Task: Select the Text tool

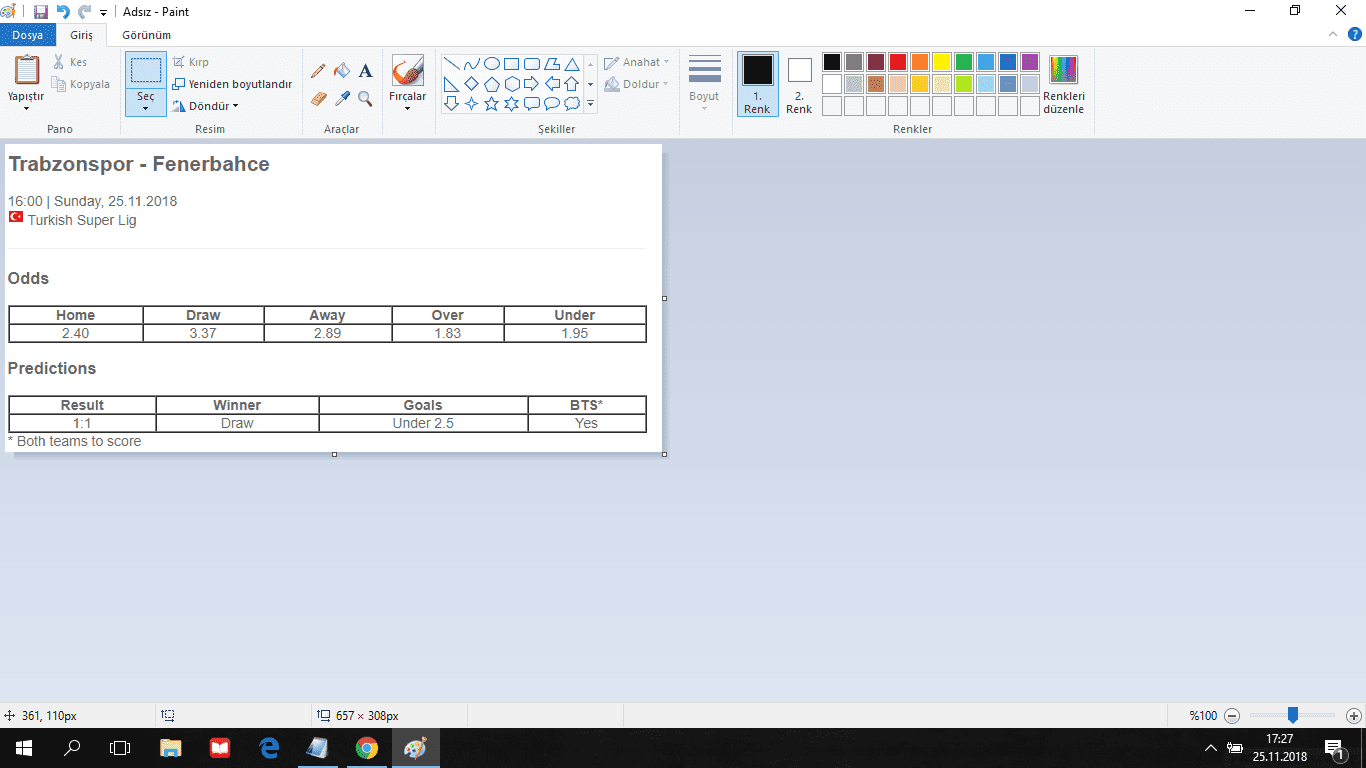Action: pyautogui.click(x=366, y=71)
